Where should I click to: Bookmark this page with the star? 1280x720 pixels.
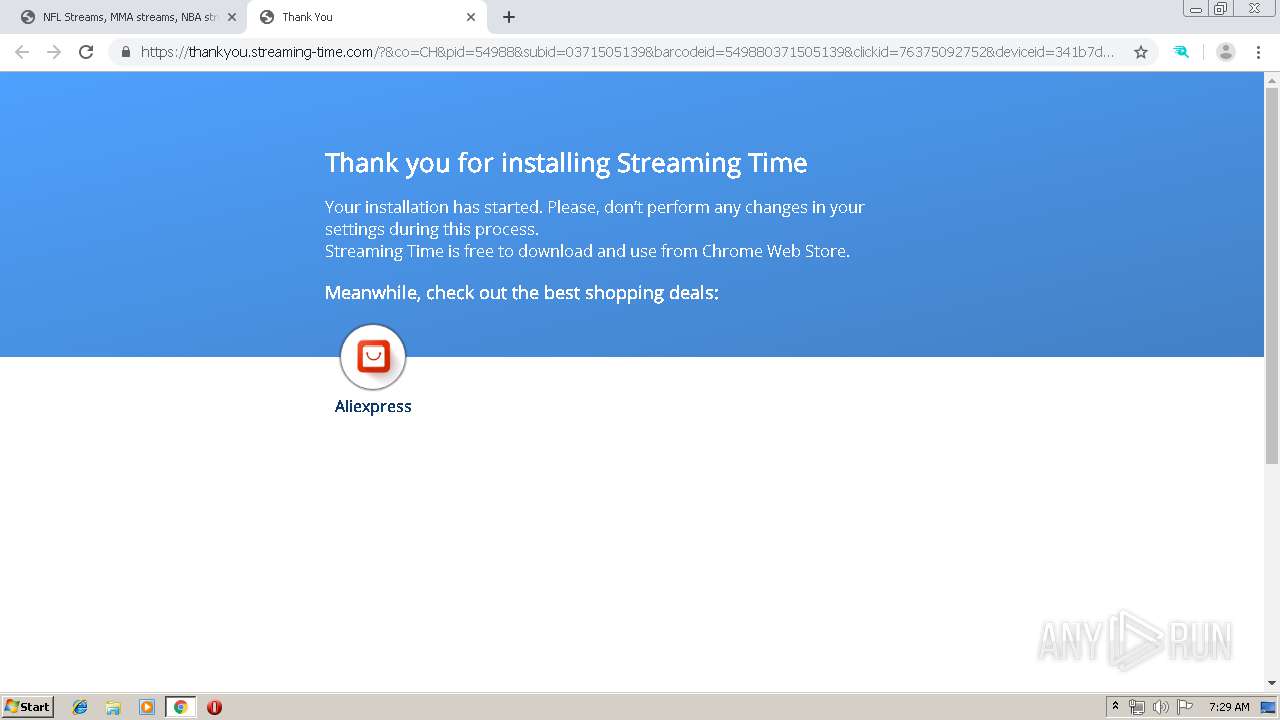[1141, 52]
